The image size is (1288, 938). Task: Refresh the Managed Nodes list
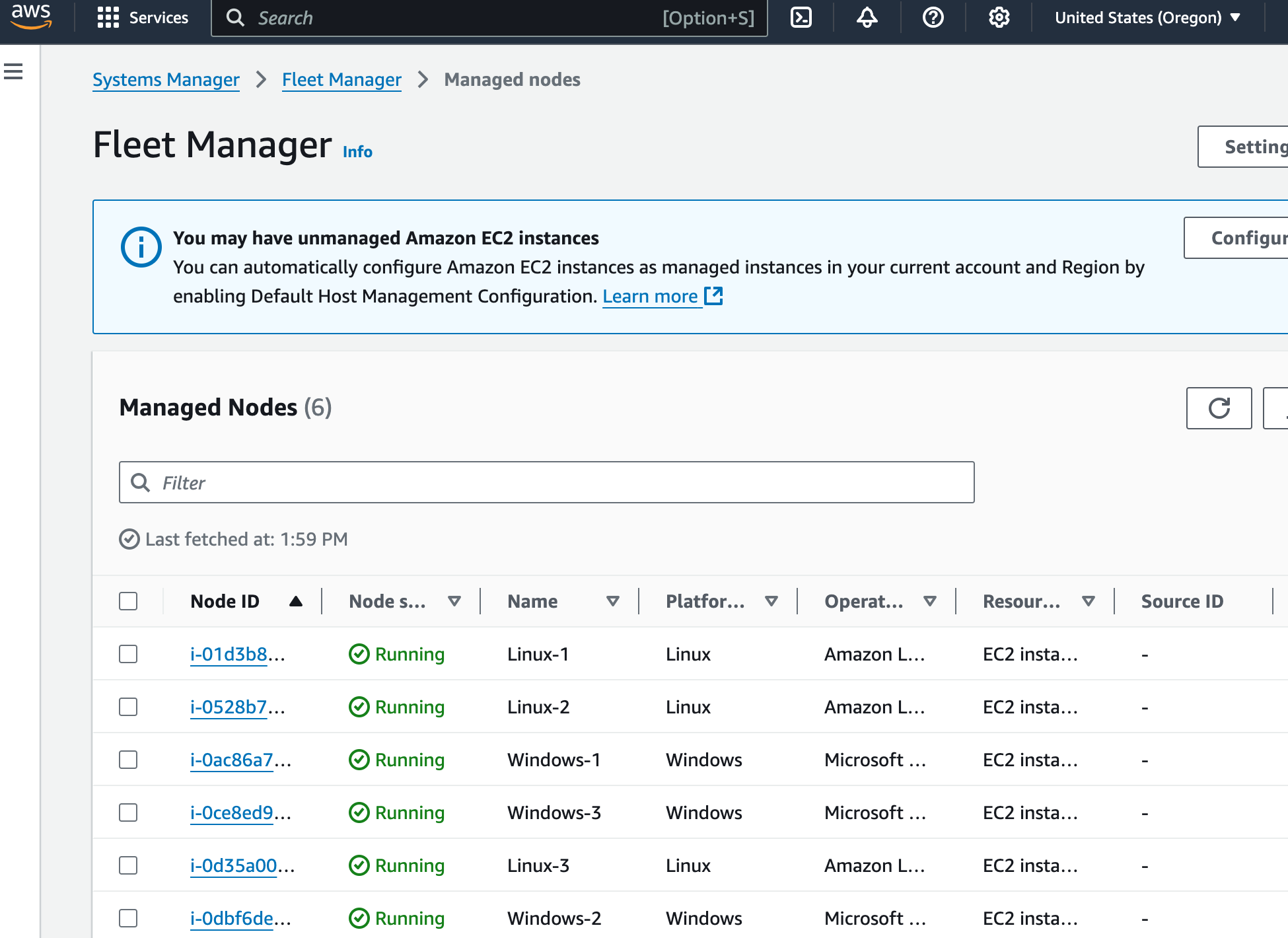1219,408
